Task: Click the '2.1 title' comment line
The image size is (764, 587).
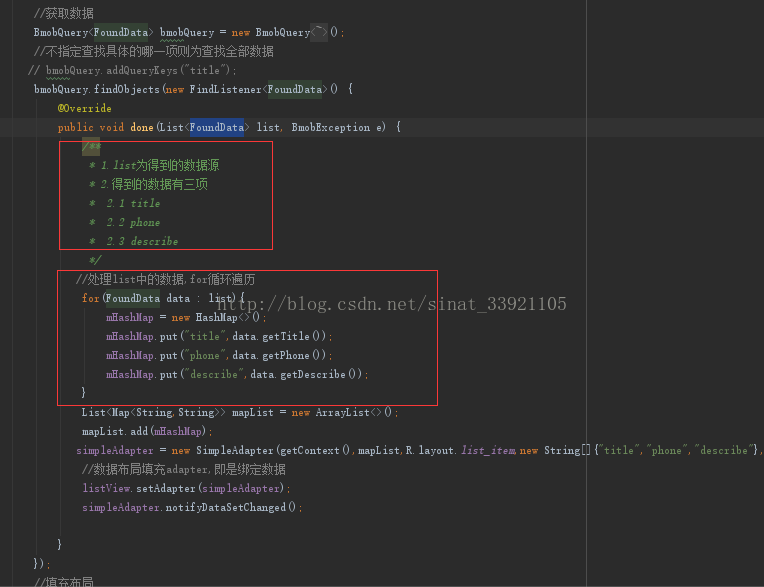Action: click(x=125, y=204)
